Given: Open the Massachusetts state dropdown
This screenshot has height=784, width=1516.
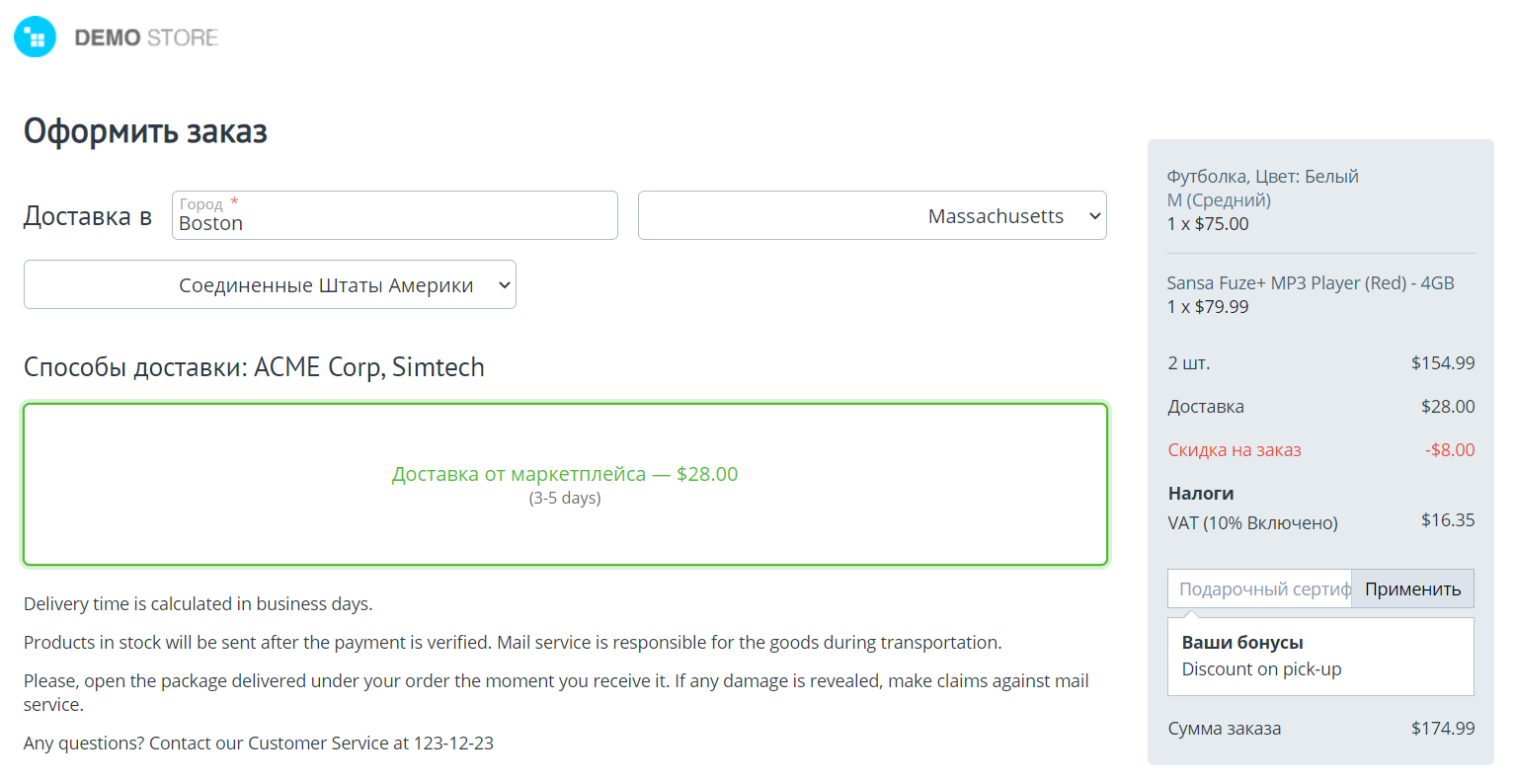Looking at the screenshot, I should 871,216.
